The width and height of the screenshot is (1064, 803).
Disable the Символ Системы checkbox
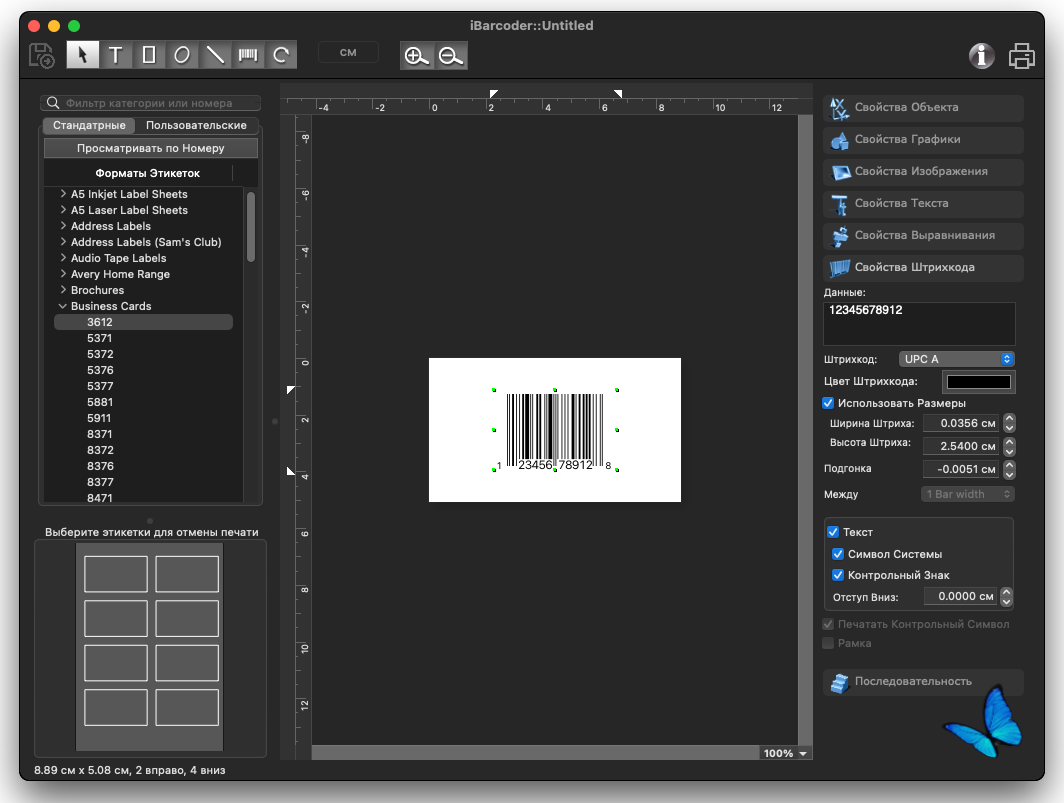pyautogui.click(x=839, y=553)
